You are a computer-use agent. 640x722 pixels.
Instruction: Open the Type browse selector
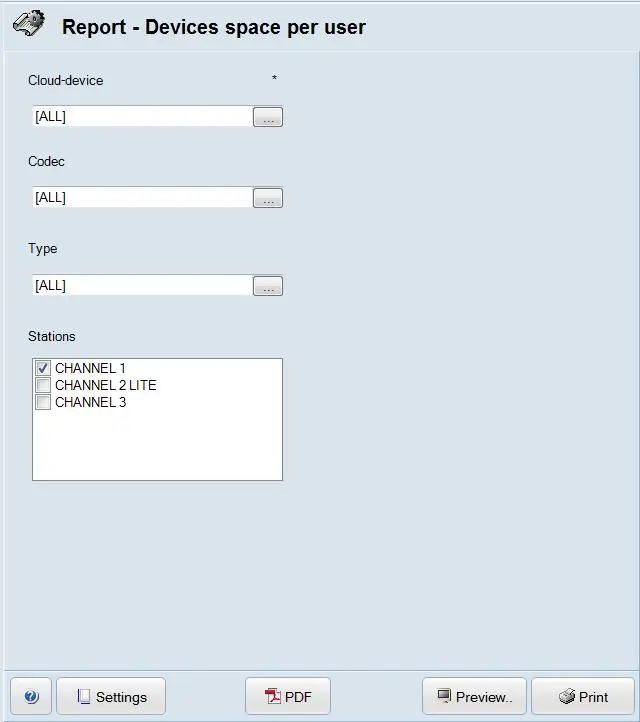click(268, 286)
